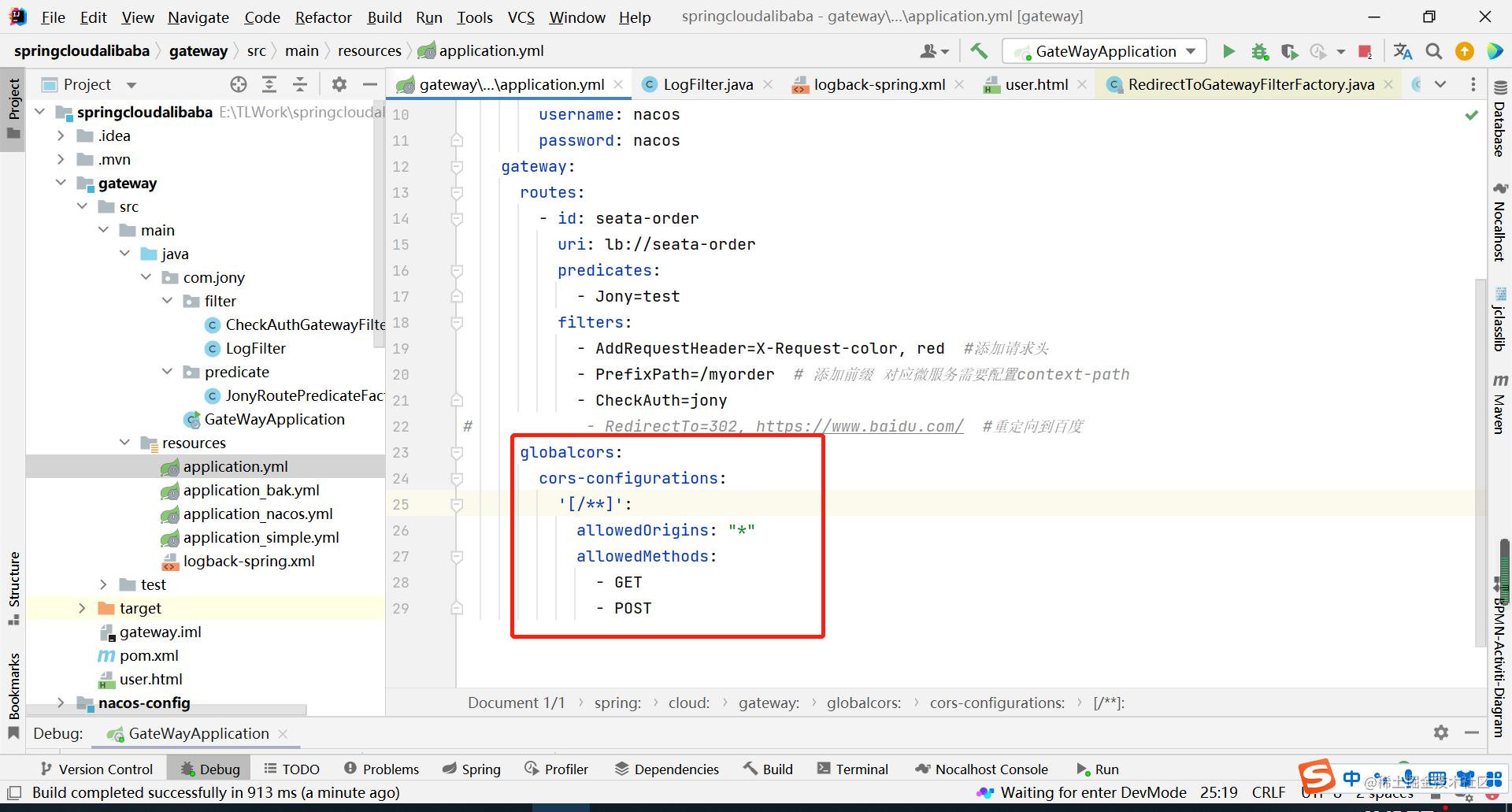Screen dimensions: 1512x812
Task: Fold the filters block at line 18
Action: pos(456,322)
